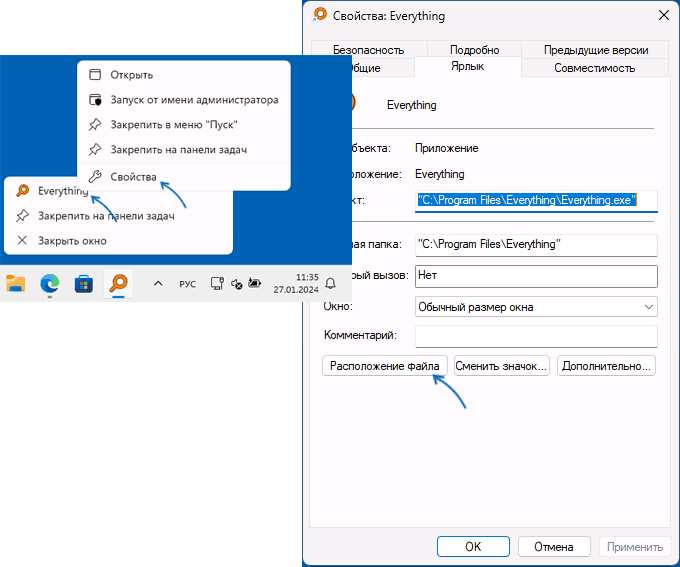This screenshot has height=567, width=680.
Task: Open network status tray icon
Action: coord(217,284)
